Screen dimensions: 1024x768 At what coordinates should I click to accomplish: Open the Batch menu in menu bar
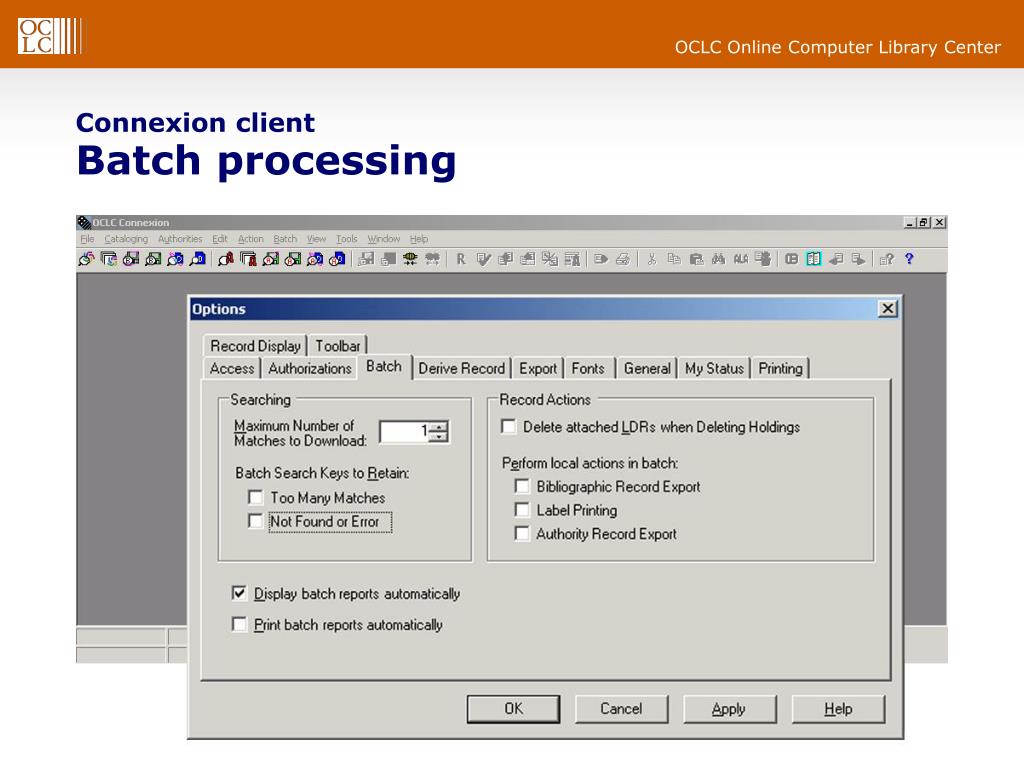click(x=285, y=239)
